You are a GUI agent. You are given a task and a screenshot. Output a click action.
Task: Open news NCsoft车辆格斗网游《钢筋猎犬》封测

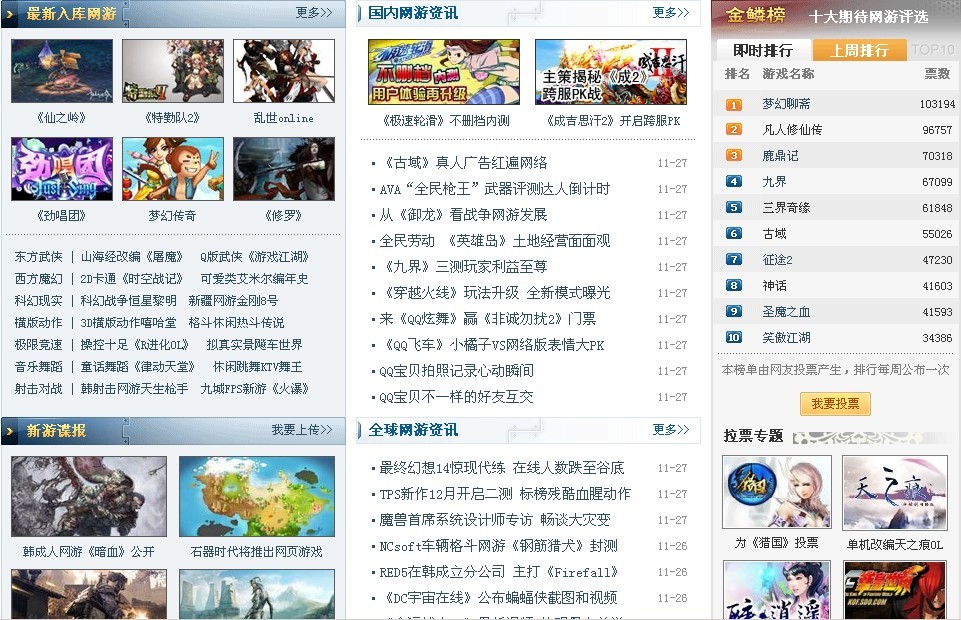498,546
